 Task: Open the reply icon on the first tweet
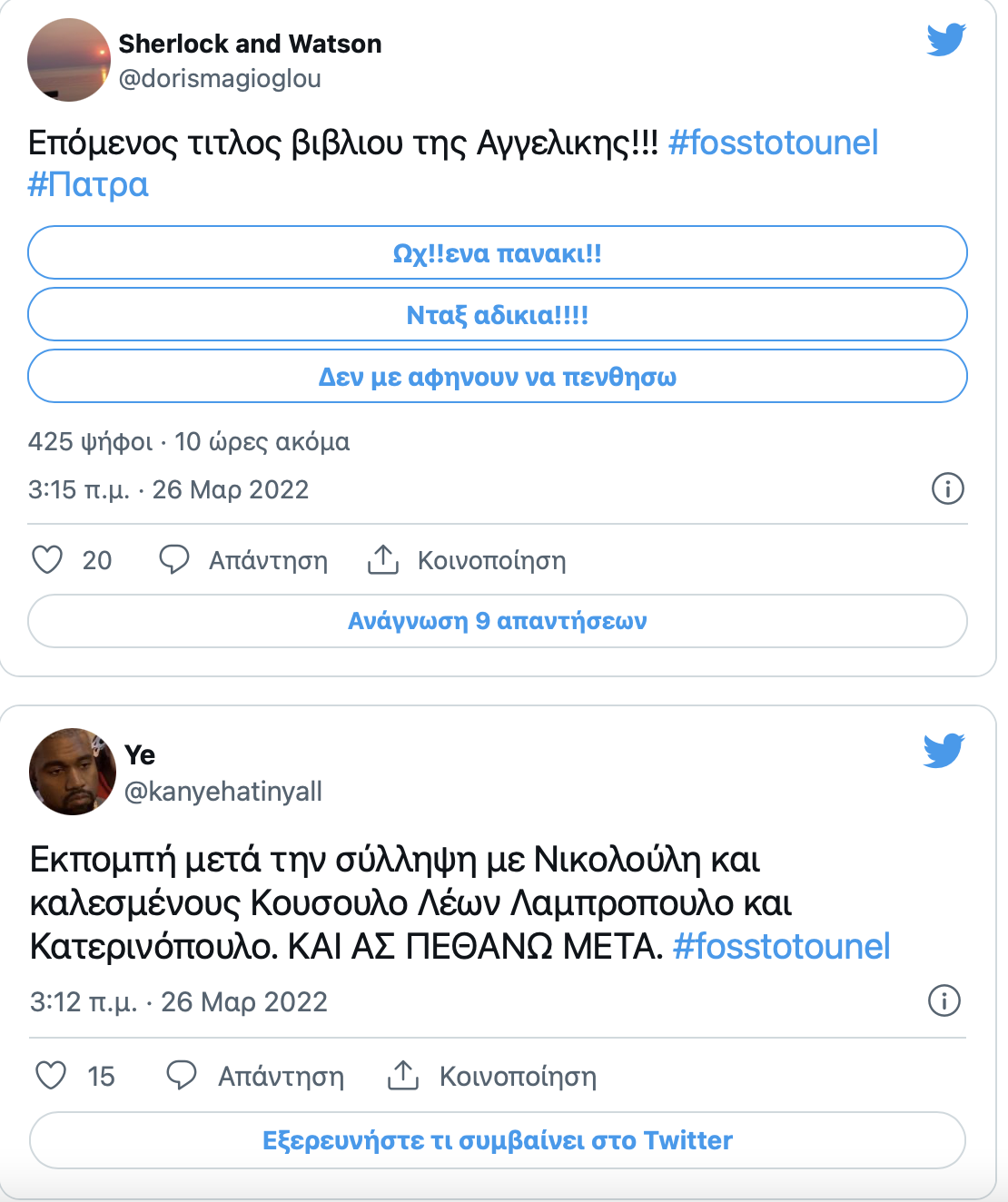pos(176,560)
